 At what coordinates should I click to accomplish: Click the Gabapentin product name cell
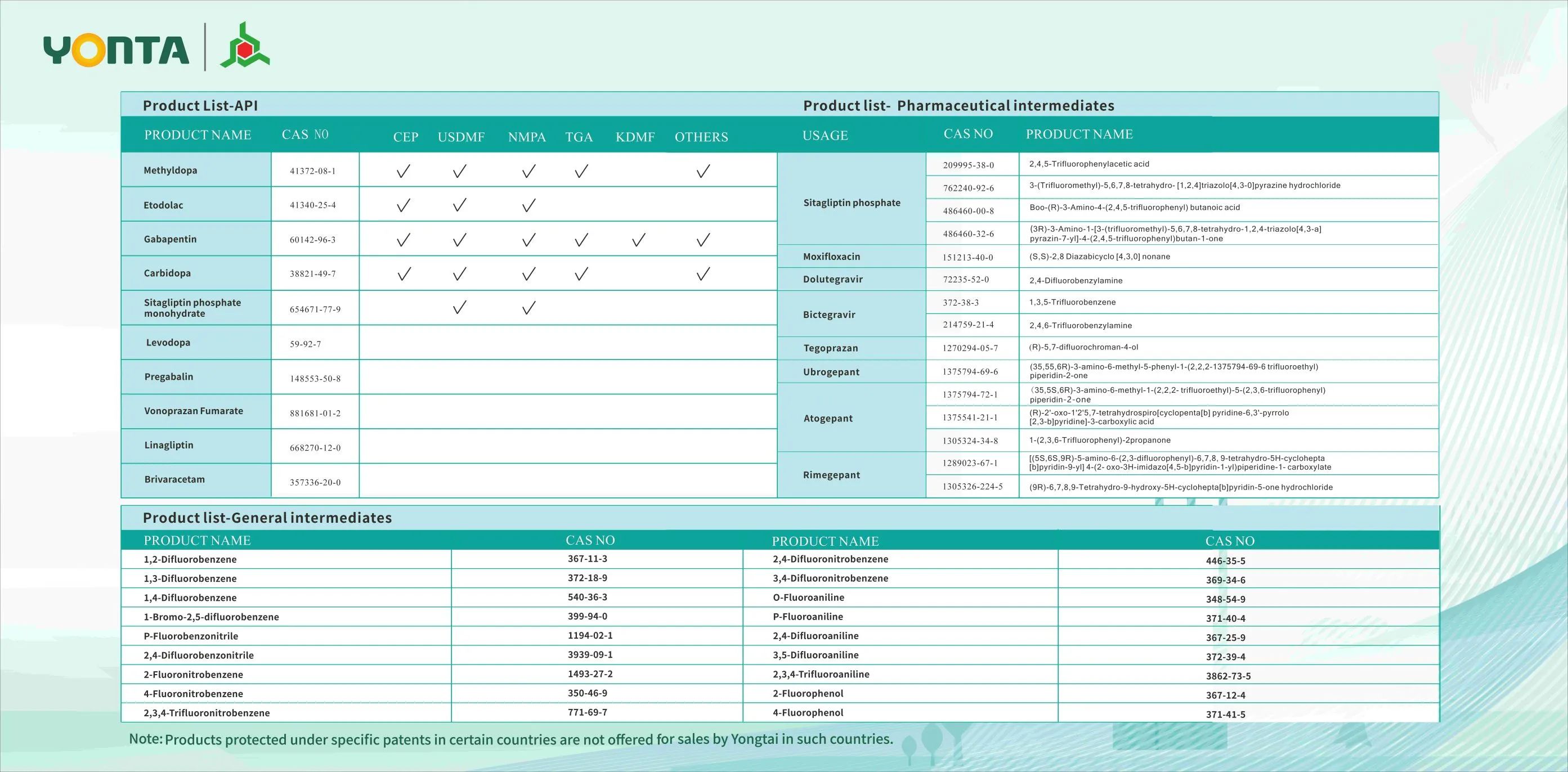point(170,239)
